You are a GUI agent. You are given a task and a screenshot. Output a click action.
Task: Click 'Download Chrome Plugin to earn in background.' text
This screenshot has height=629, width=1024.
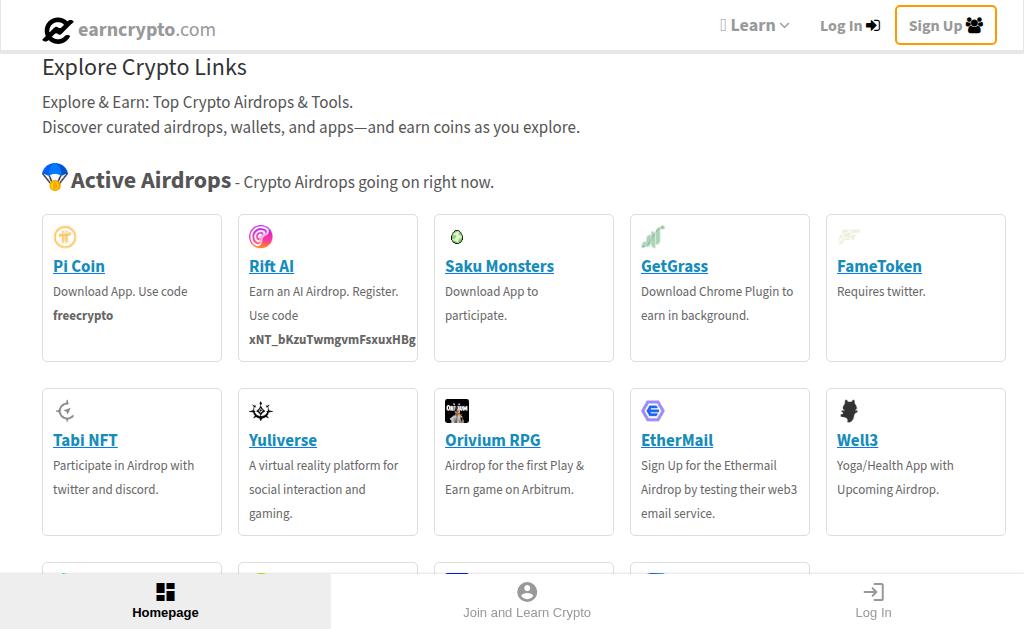click(x=717, y=304)
